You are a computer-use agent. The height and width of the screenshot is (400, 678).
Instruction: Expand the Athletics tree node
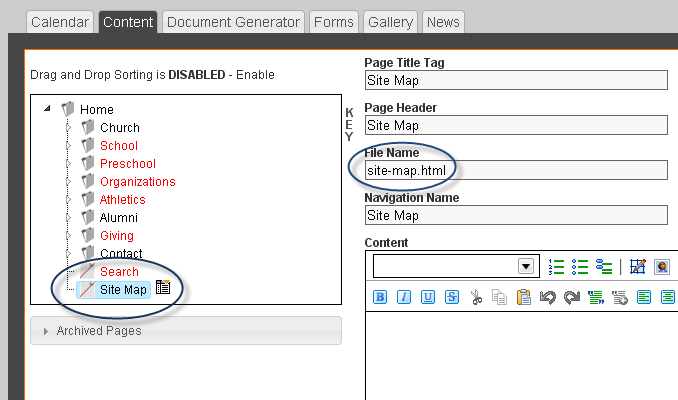(x=68, y=199)
